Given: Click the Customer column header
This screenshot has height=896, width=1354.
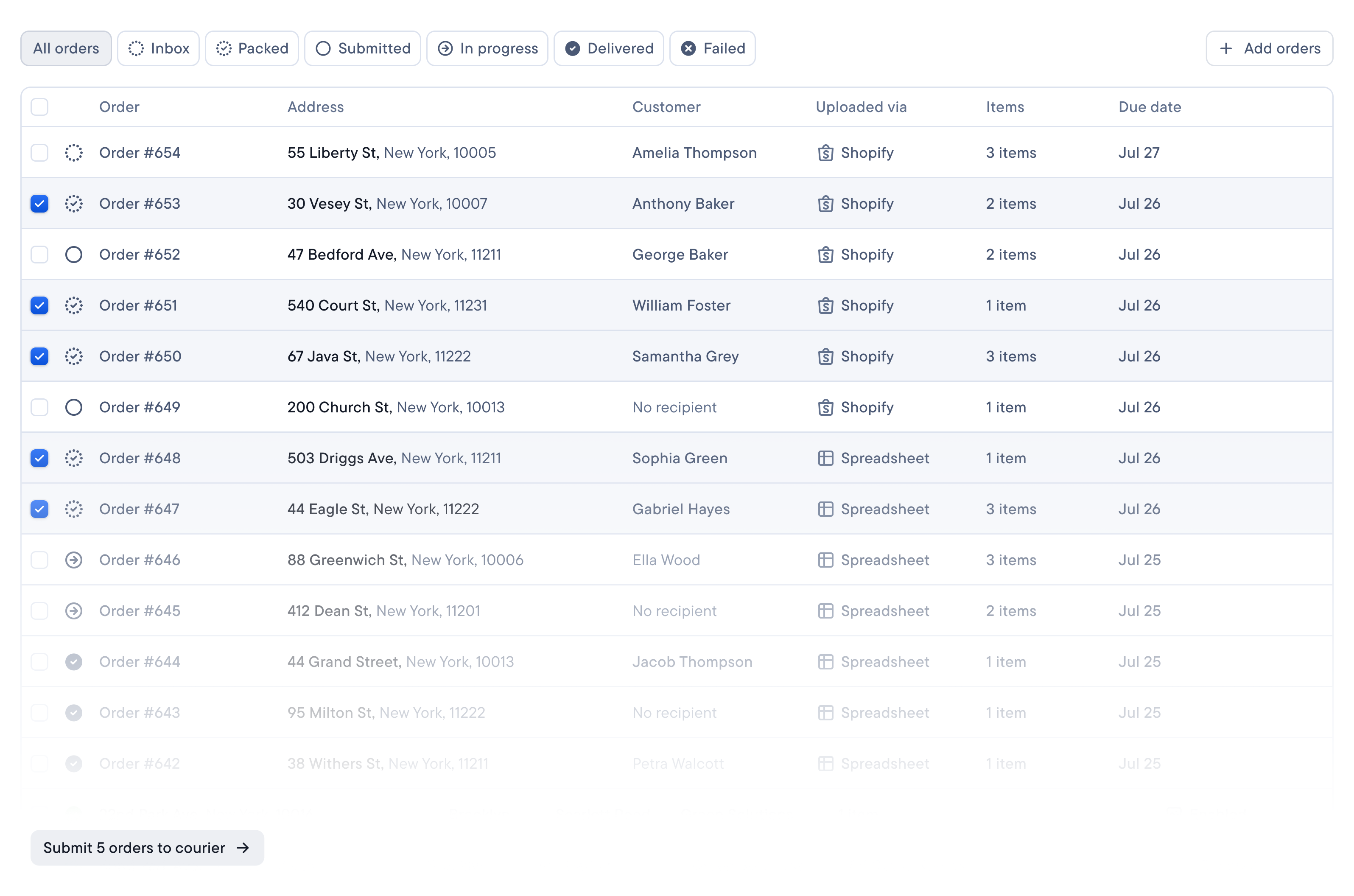Looking at the screenshot, I should 666,107.
